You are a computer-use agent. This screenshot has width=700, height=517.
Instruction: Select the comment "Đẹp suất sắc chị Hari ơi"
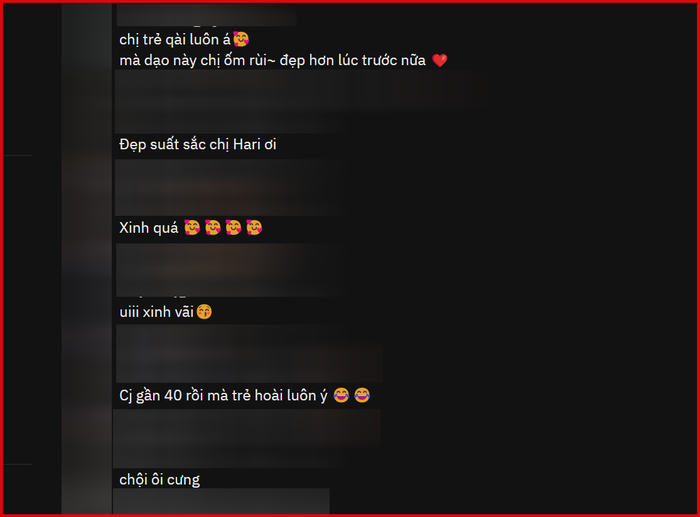tap(198, 144)
